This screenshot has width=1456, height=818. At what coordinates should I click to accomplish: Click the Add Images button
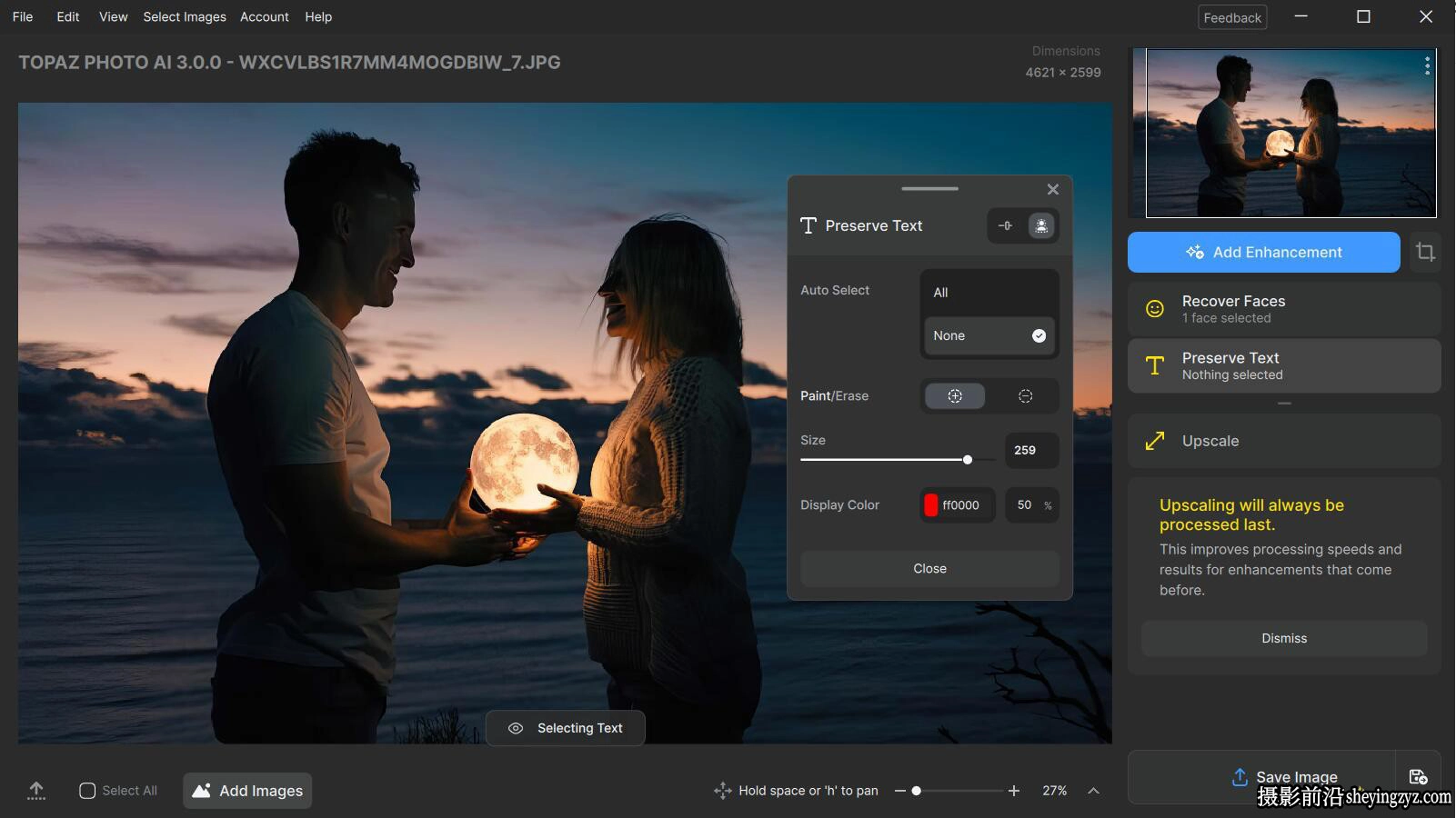[x=247, y=791]
